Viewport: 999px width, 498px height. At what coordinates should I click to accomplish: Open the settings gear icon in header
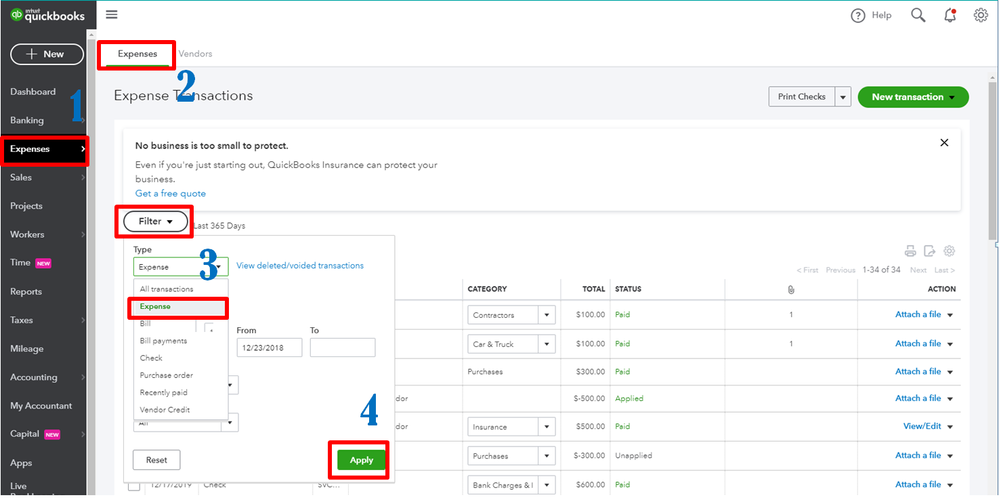(981, 15)
